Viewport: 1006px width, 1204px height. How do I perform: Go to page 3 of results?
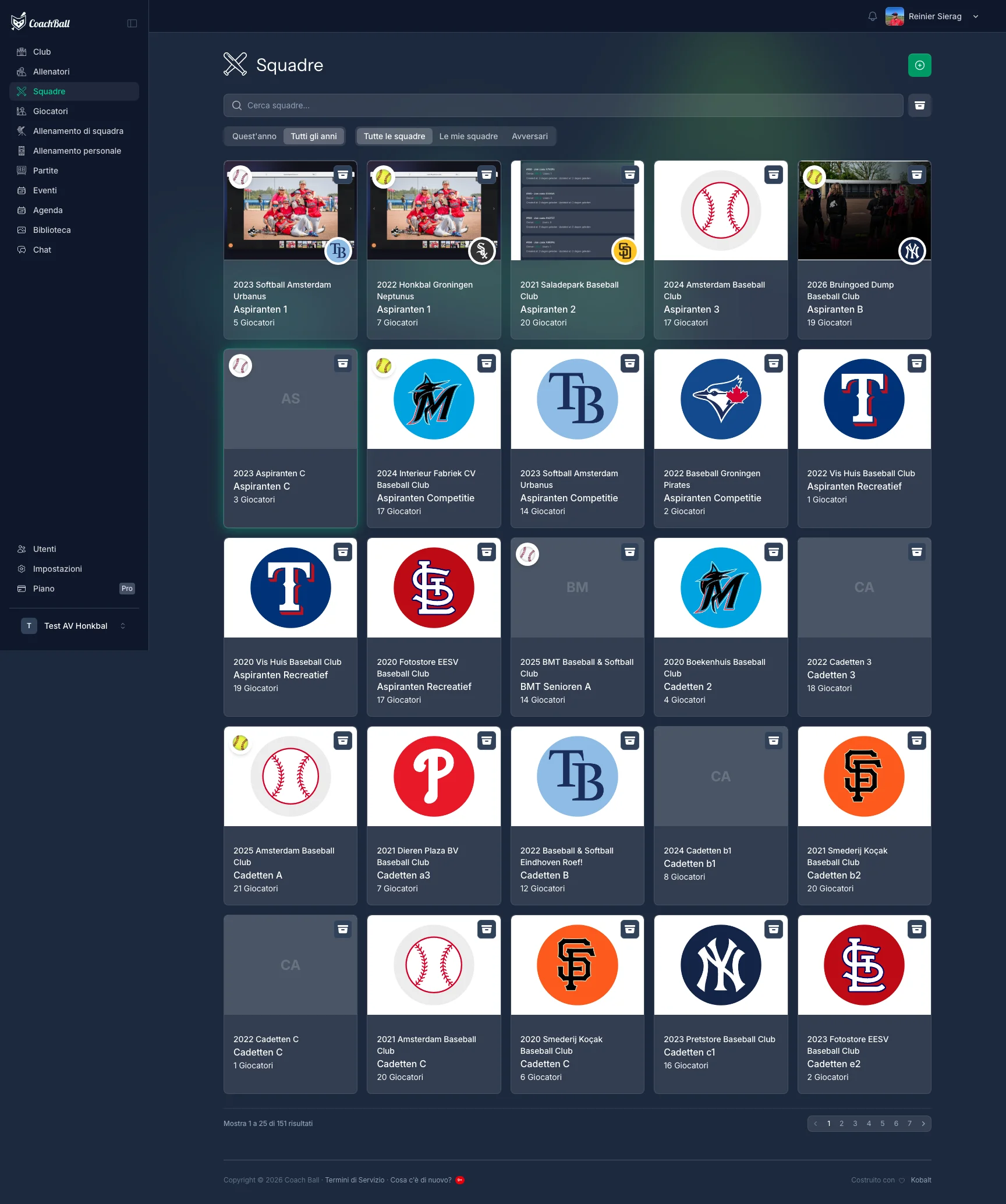855,1124
